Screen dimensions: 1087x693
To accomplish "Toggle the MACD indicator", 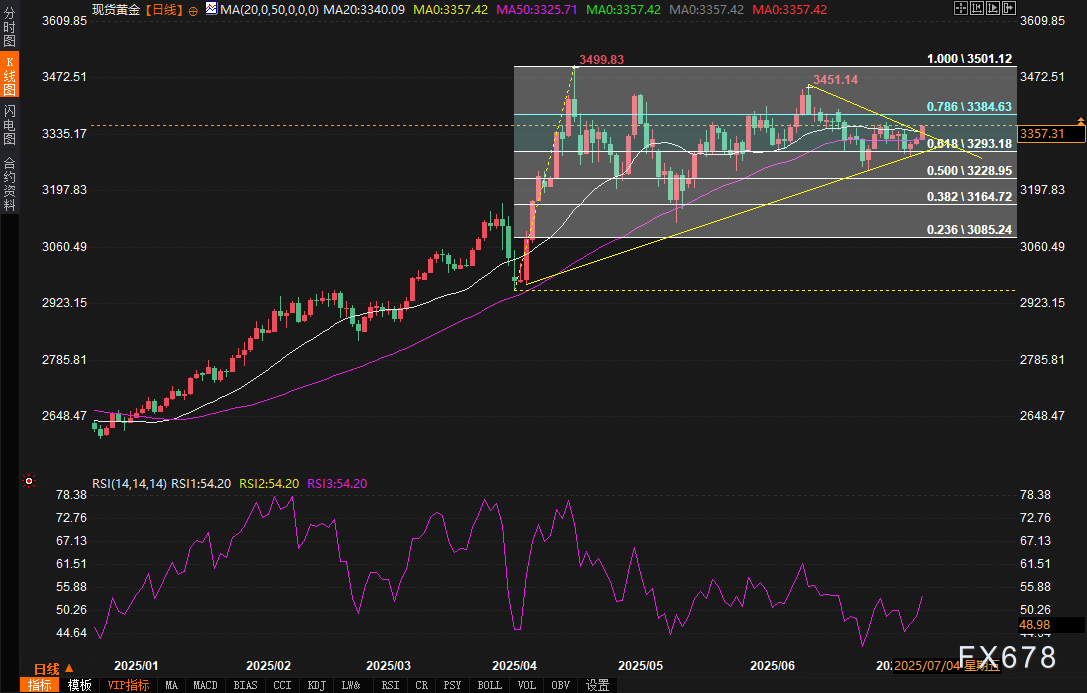I will (205, 685).
